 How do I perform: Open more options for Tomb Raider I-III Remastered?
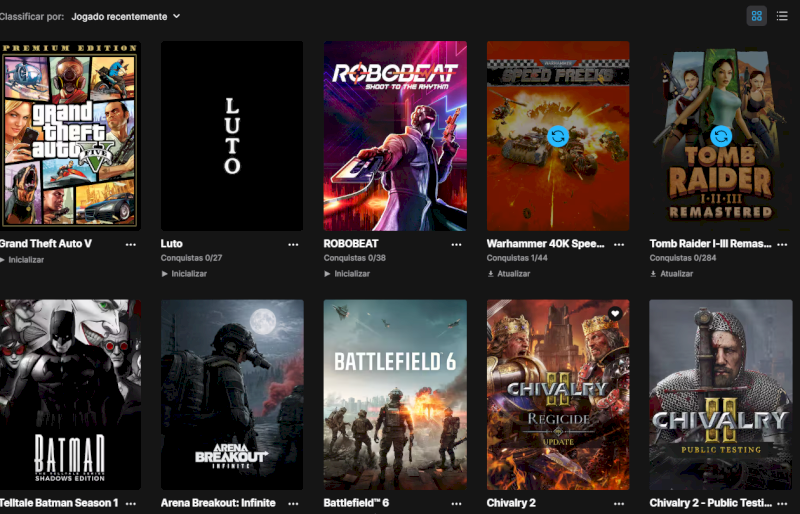(782, 244)
